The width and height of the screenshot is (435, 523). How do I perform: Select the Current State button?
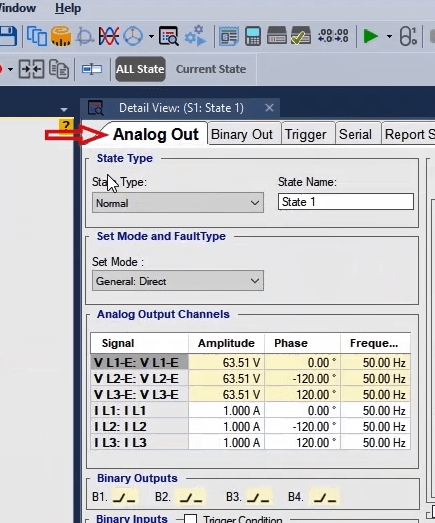point(211,69)
